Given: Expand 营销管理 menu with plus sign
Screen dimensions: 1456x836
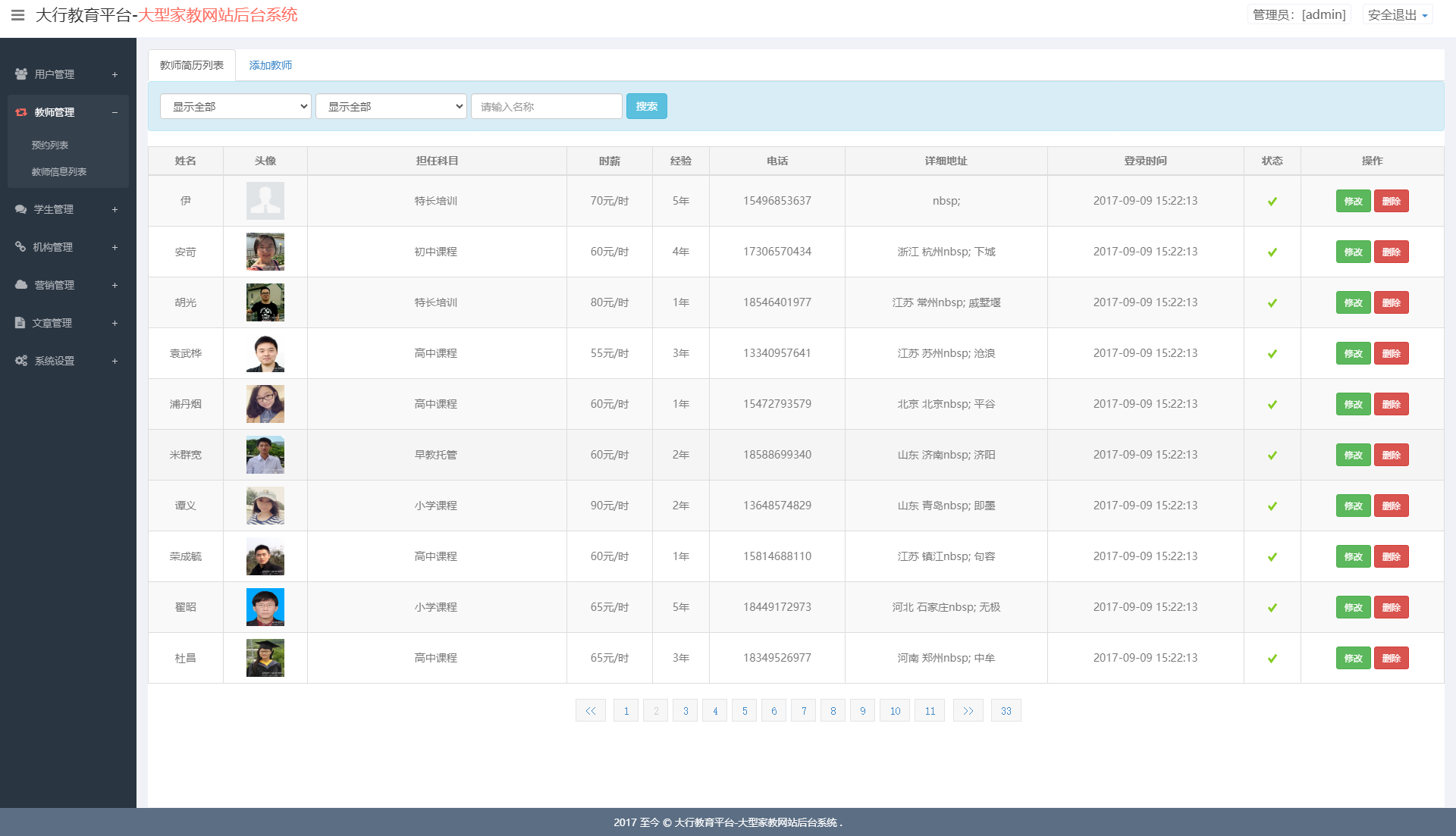Looking at the screenshot, I should [115, 285].
